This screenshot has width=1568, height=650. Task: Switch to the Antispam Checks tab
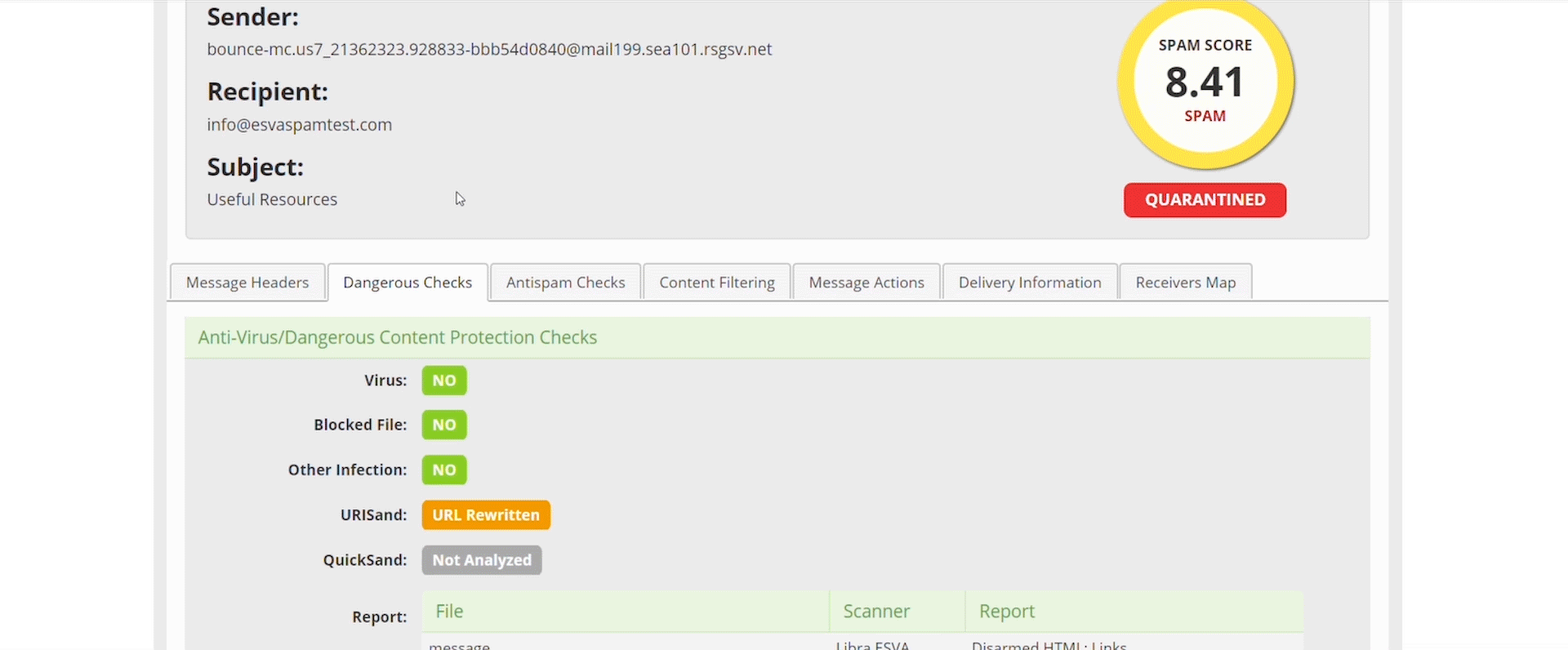[565, 283]
